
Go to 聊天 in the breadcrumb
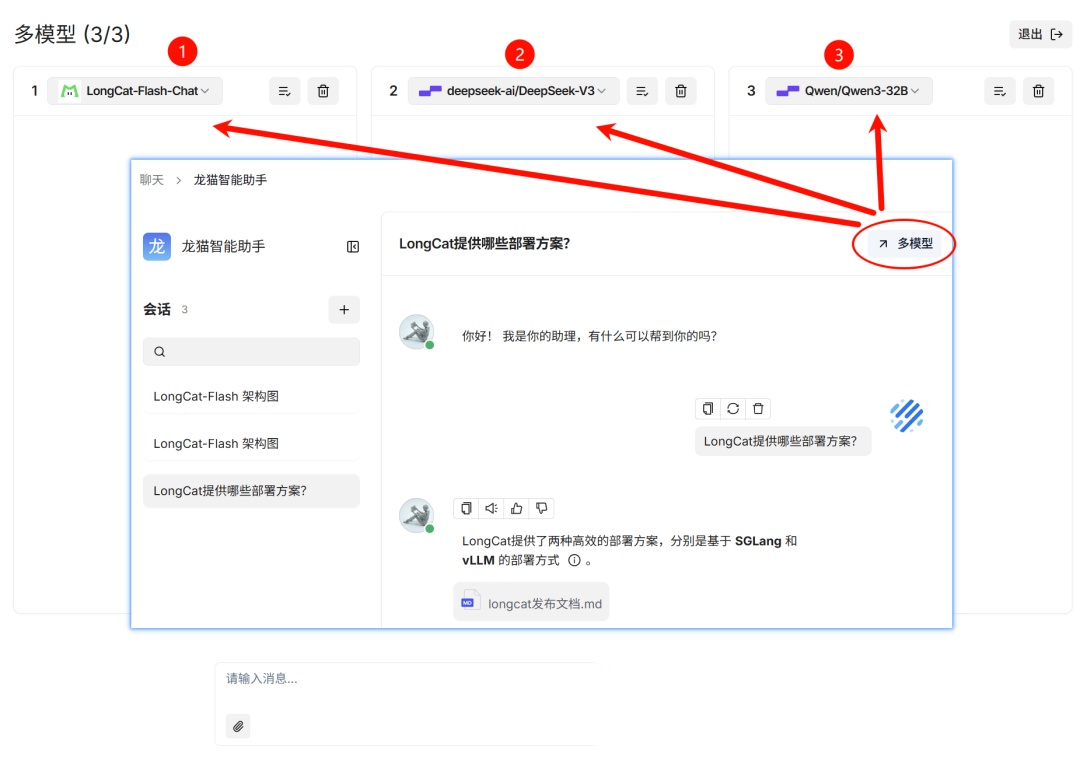152,180
